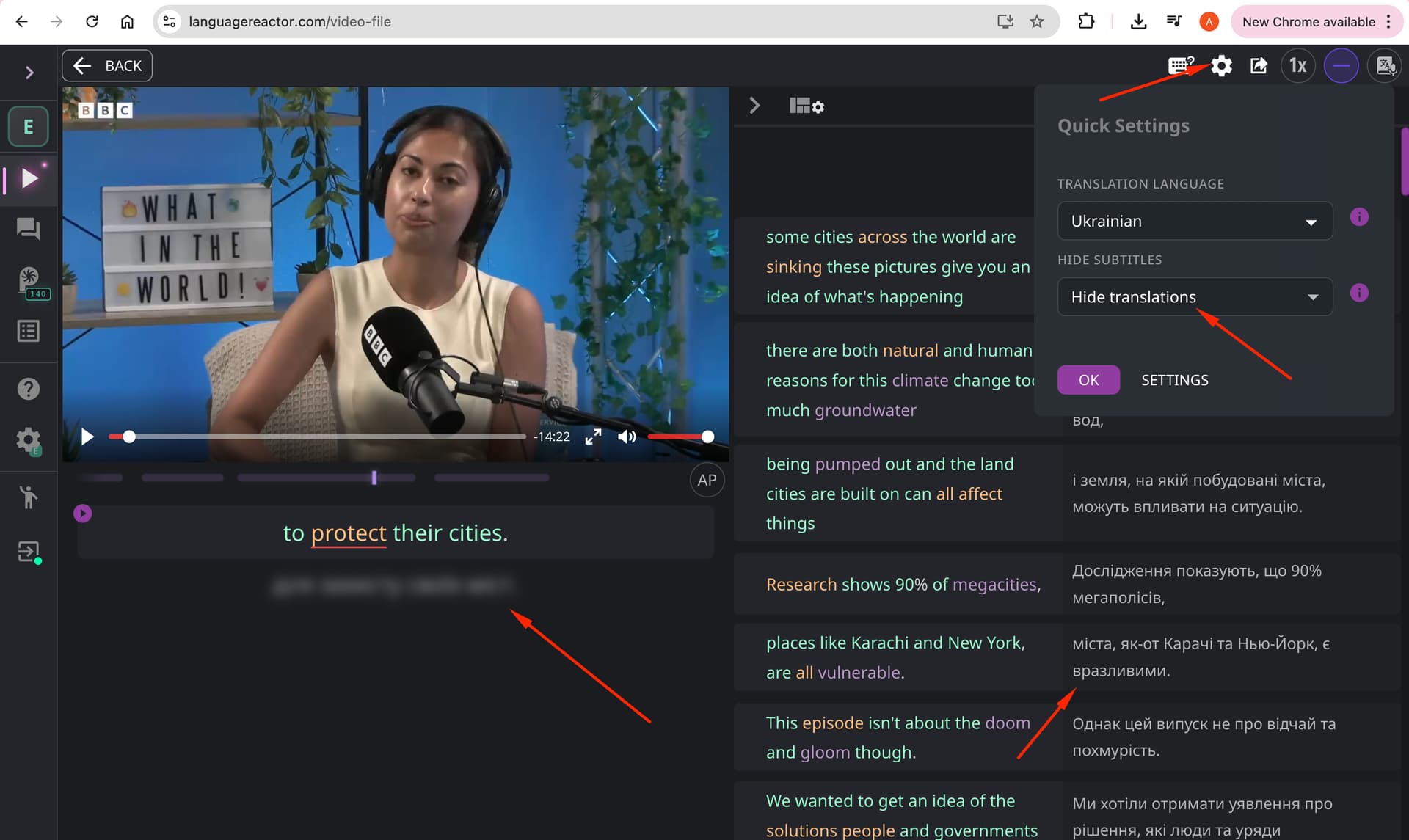
Task: Click the OK button in Quick Settings
Action: point(1088,380)
